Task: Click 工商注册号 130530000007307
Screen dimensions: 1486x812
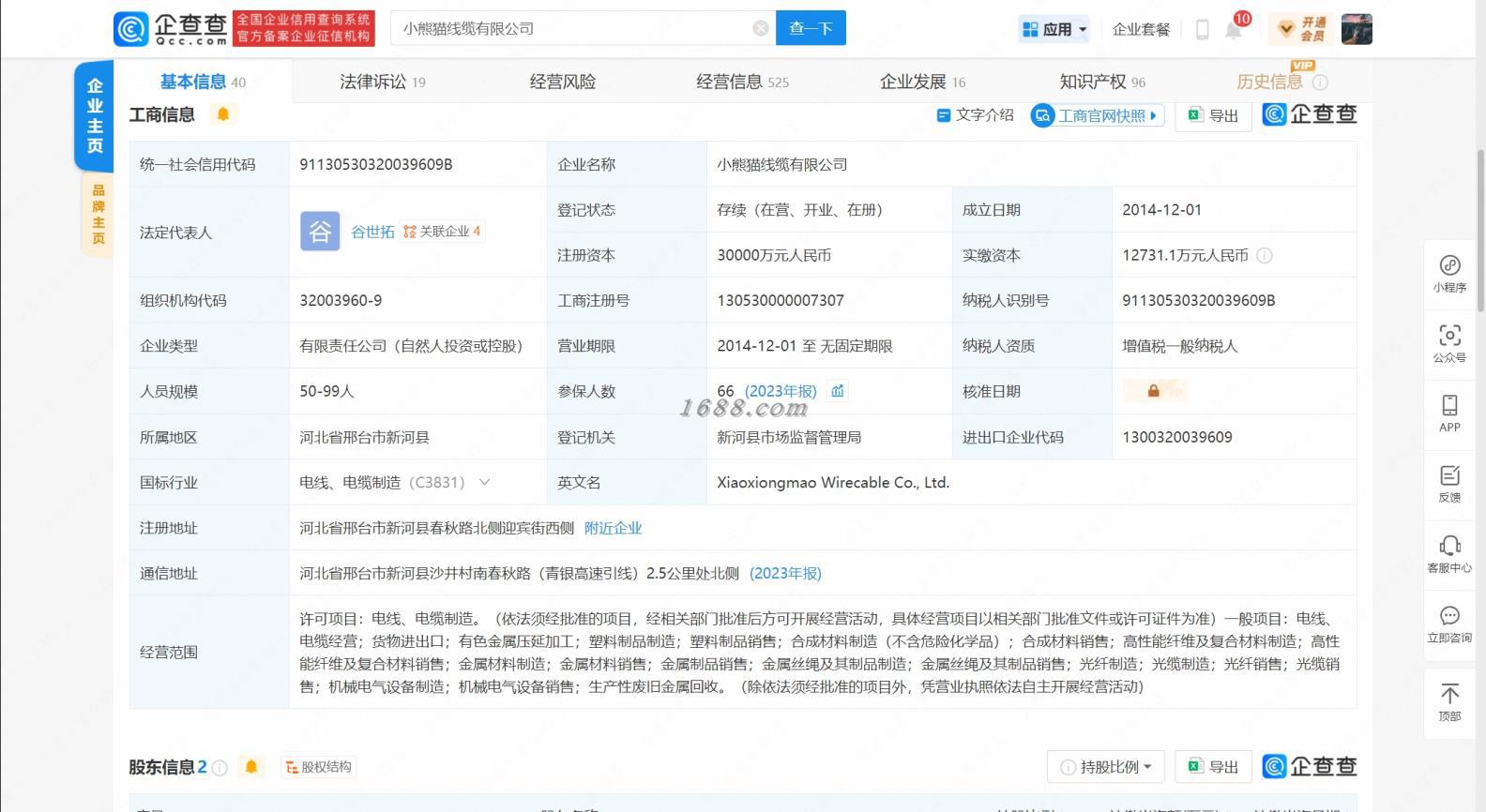Action: (781, 300)
